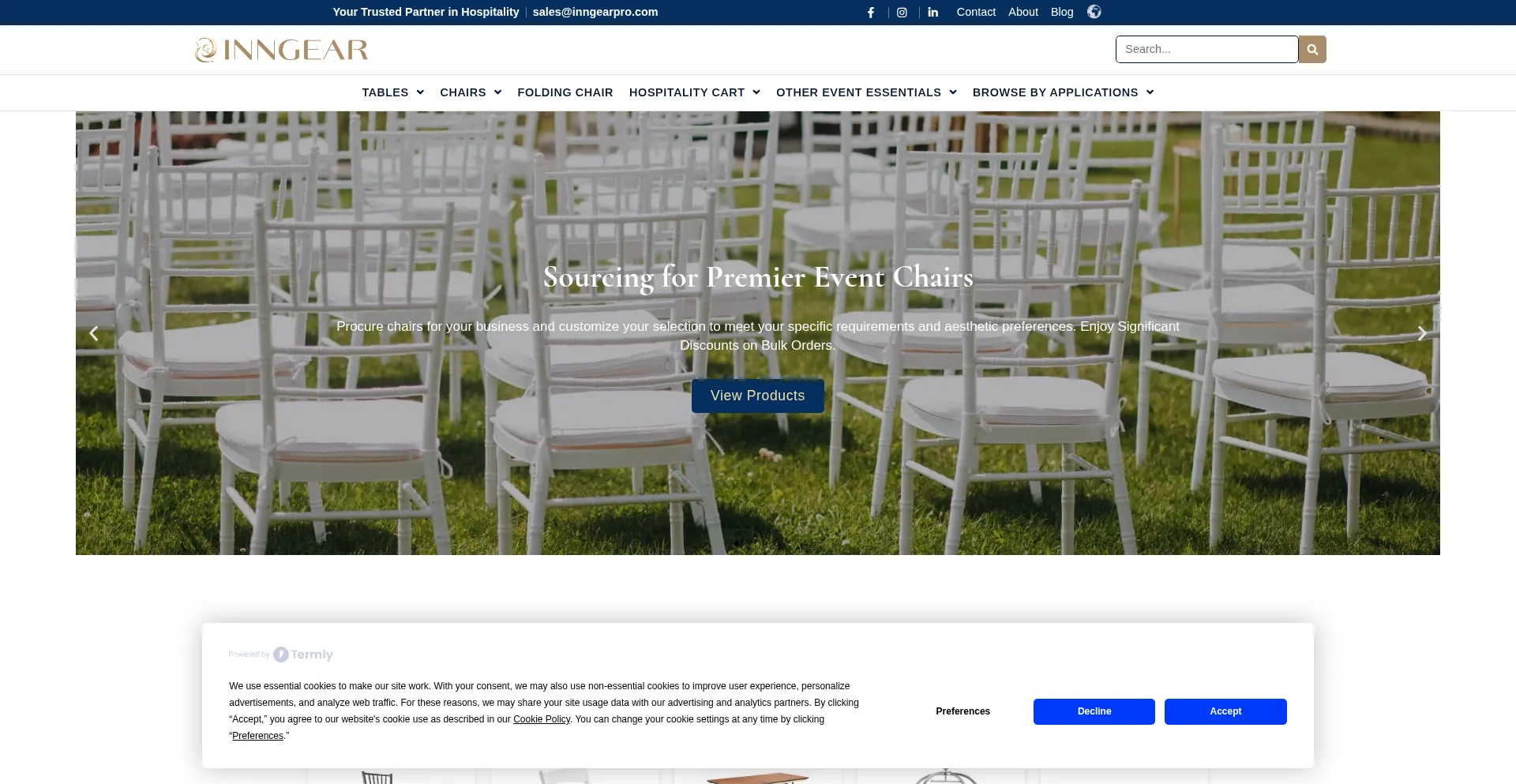This screenshot has height=784, width=1516.
Task: Click View Products on the banner
Action: pos(757,396)
